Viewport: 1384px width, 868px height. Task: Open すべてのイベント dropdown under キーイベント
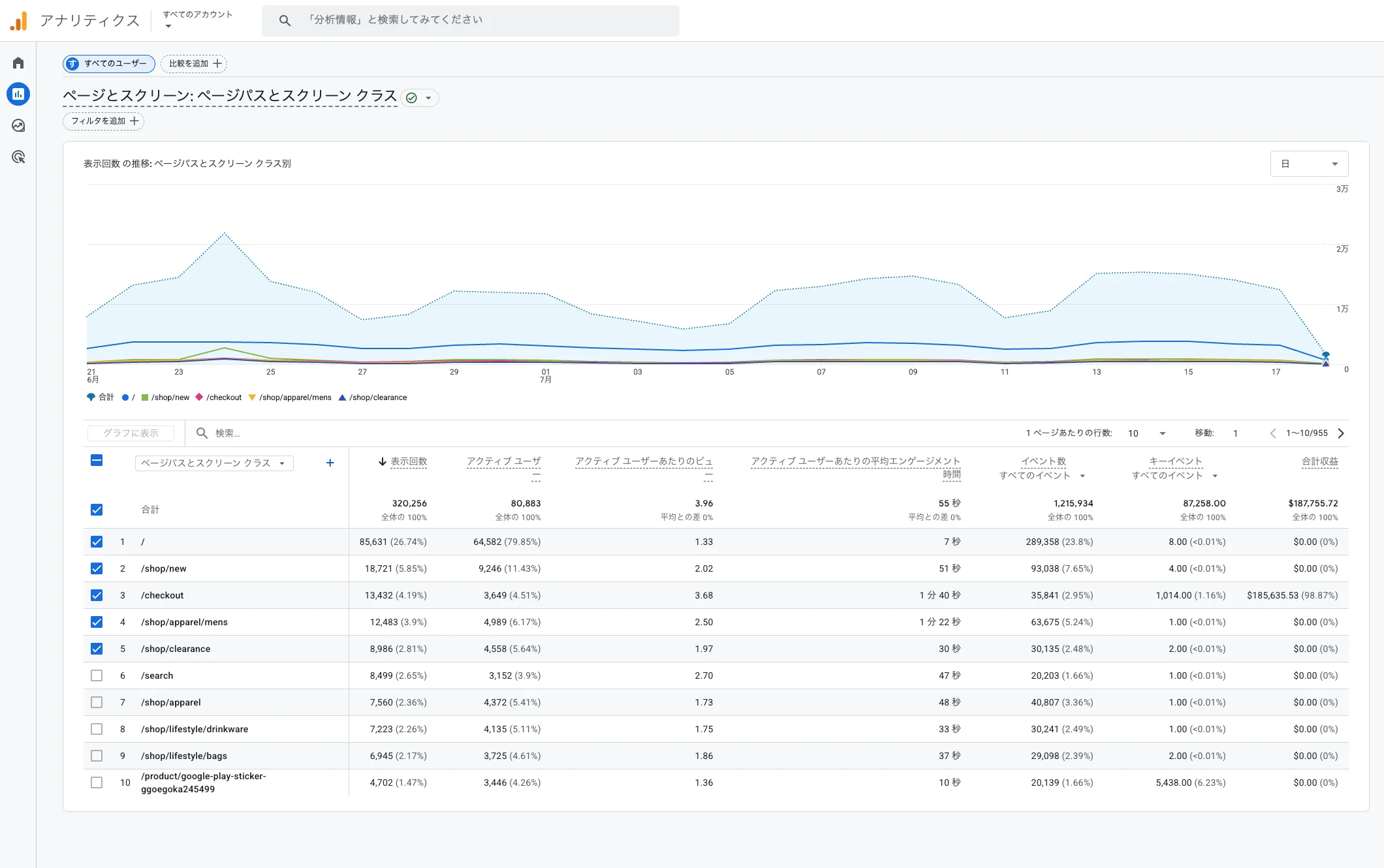coord(1174,475)
